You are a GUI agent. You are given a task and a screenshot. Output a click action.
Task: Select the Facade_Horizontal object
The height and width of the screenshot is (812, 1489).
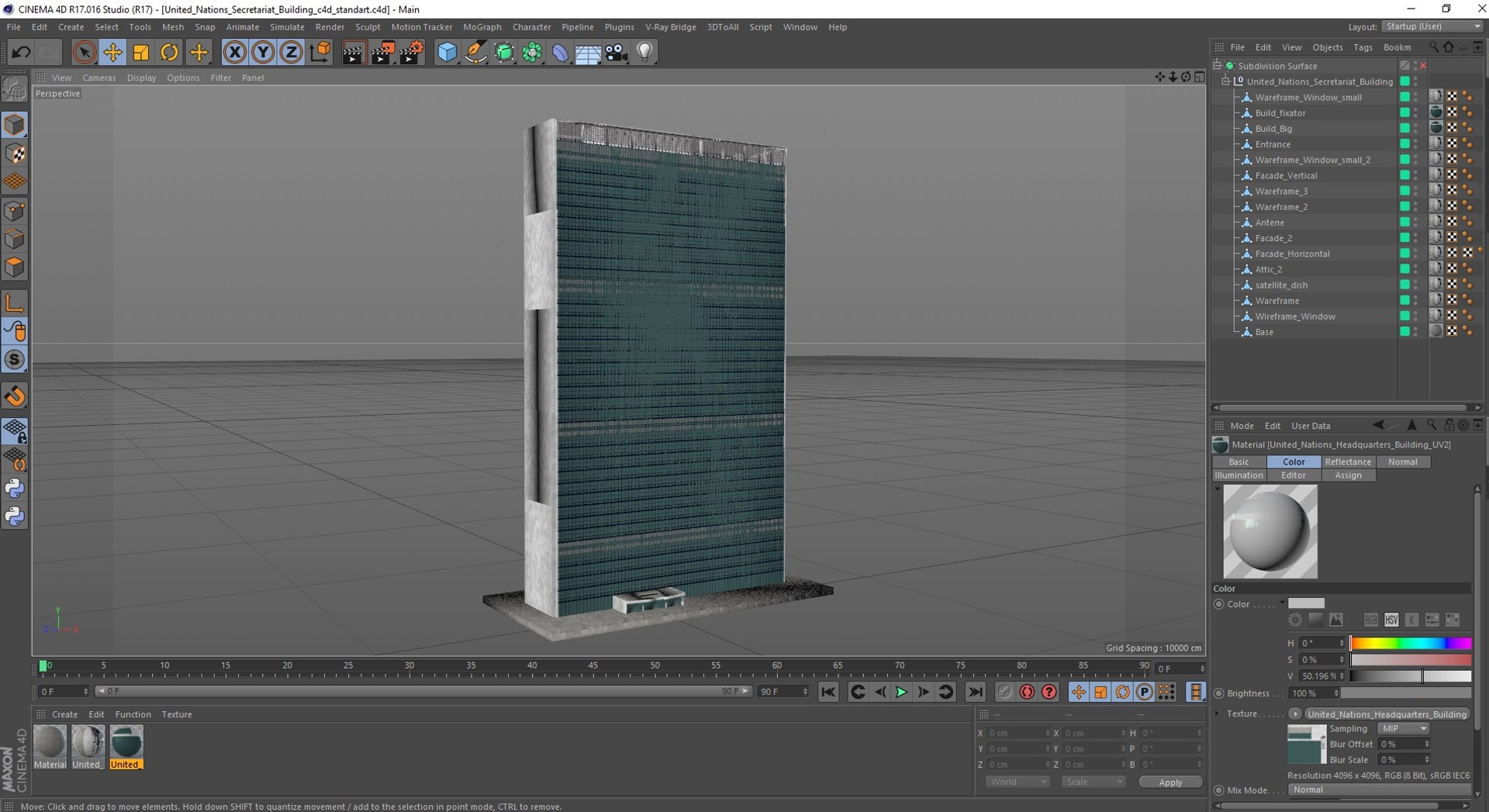tap(1292, 254)
